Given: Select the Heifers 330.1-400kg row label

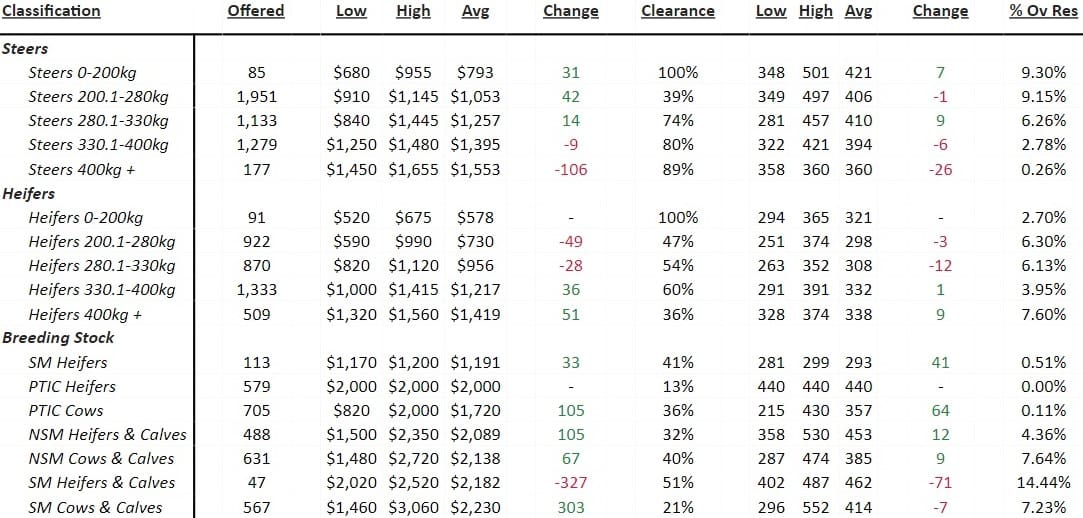Looking at the screenshot, I should pyautogui.click(x=102, y=290).
